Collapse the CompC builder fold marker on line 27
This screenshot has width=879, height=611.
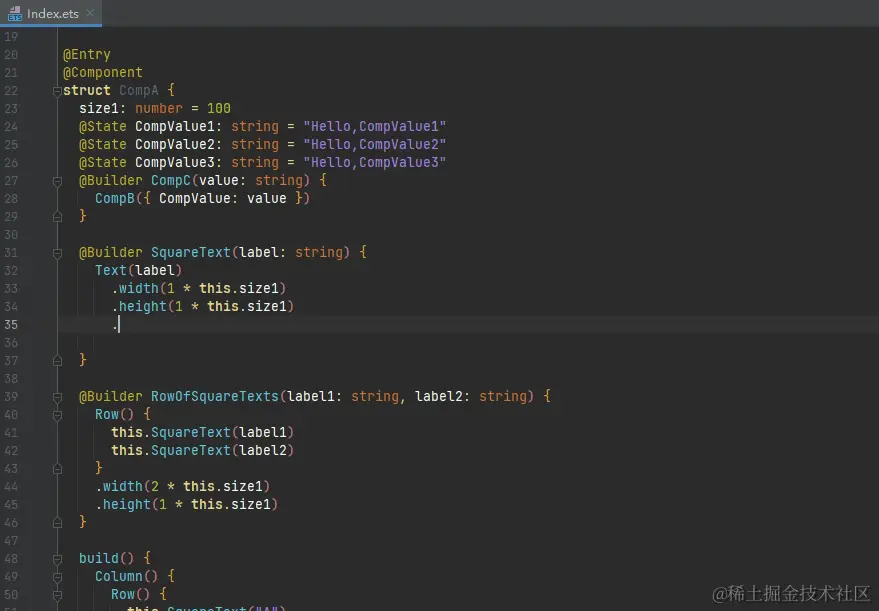57,181
